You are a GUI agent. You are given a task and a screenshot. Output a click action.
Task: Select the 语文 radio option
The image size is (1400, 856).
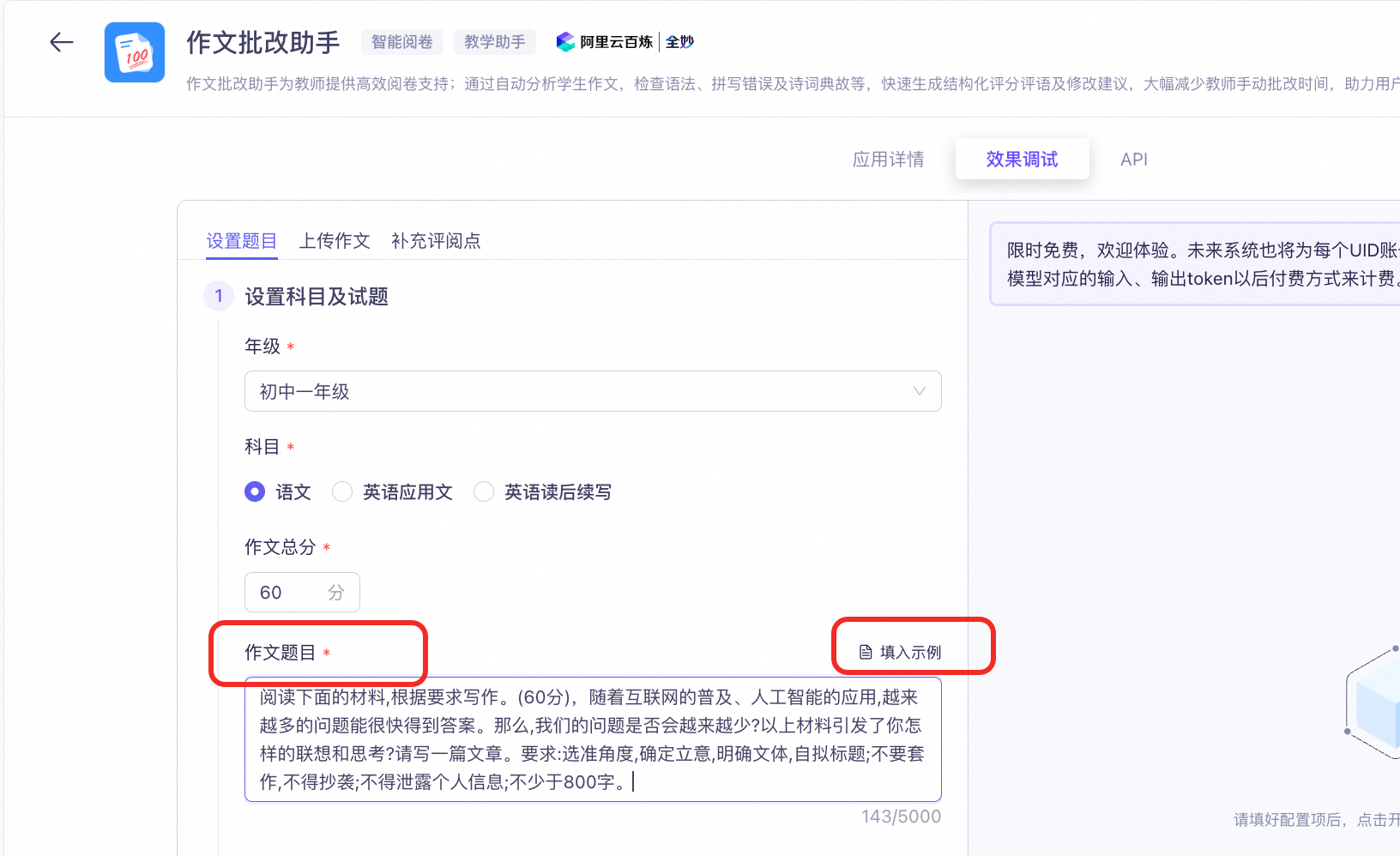click(x=255, y=491)
